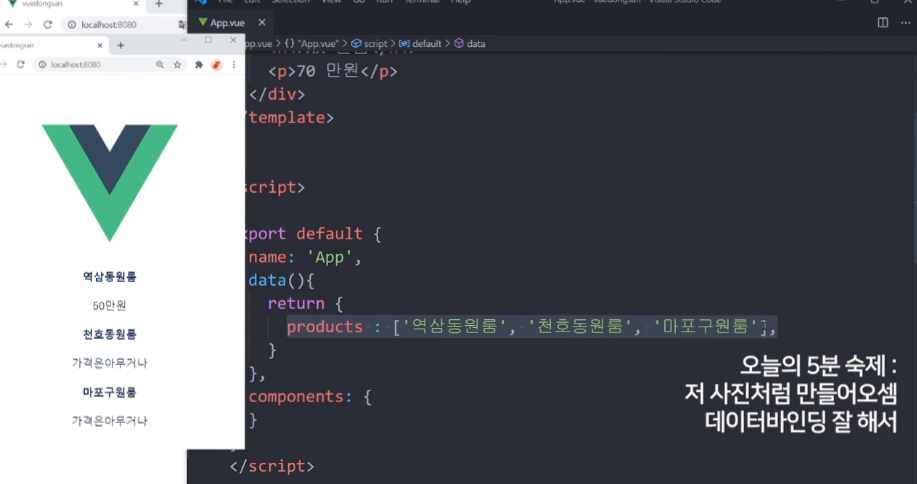Click the "App.vue" object breadcrumb
This screenshot has width=917, height=484.
312,44
